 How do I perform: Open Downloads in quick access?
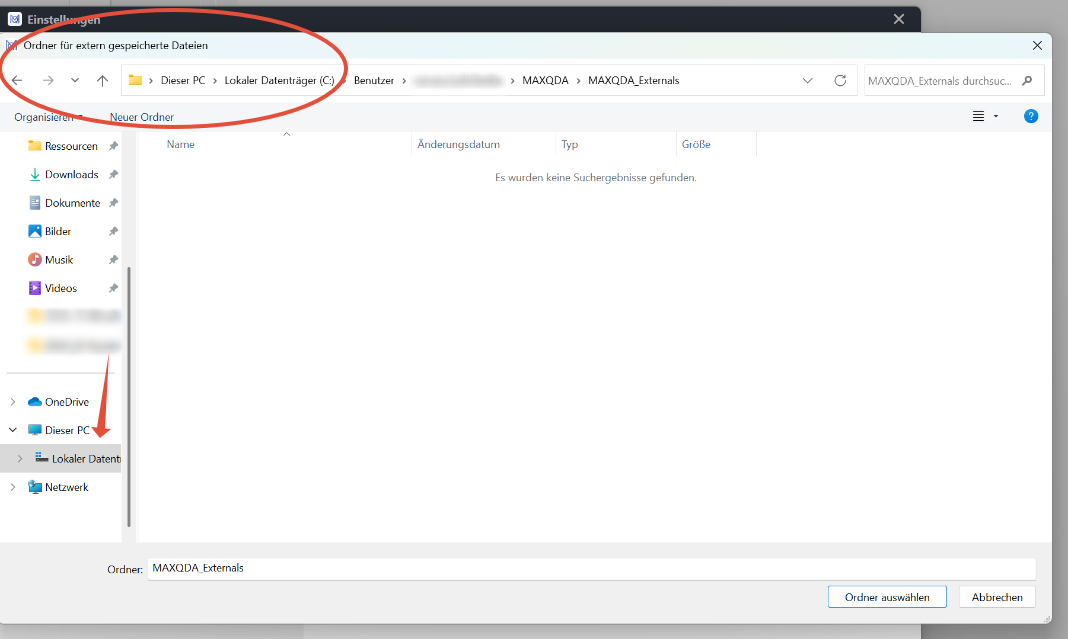pyautogui.click(x=72, y=174)
